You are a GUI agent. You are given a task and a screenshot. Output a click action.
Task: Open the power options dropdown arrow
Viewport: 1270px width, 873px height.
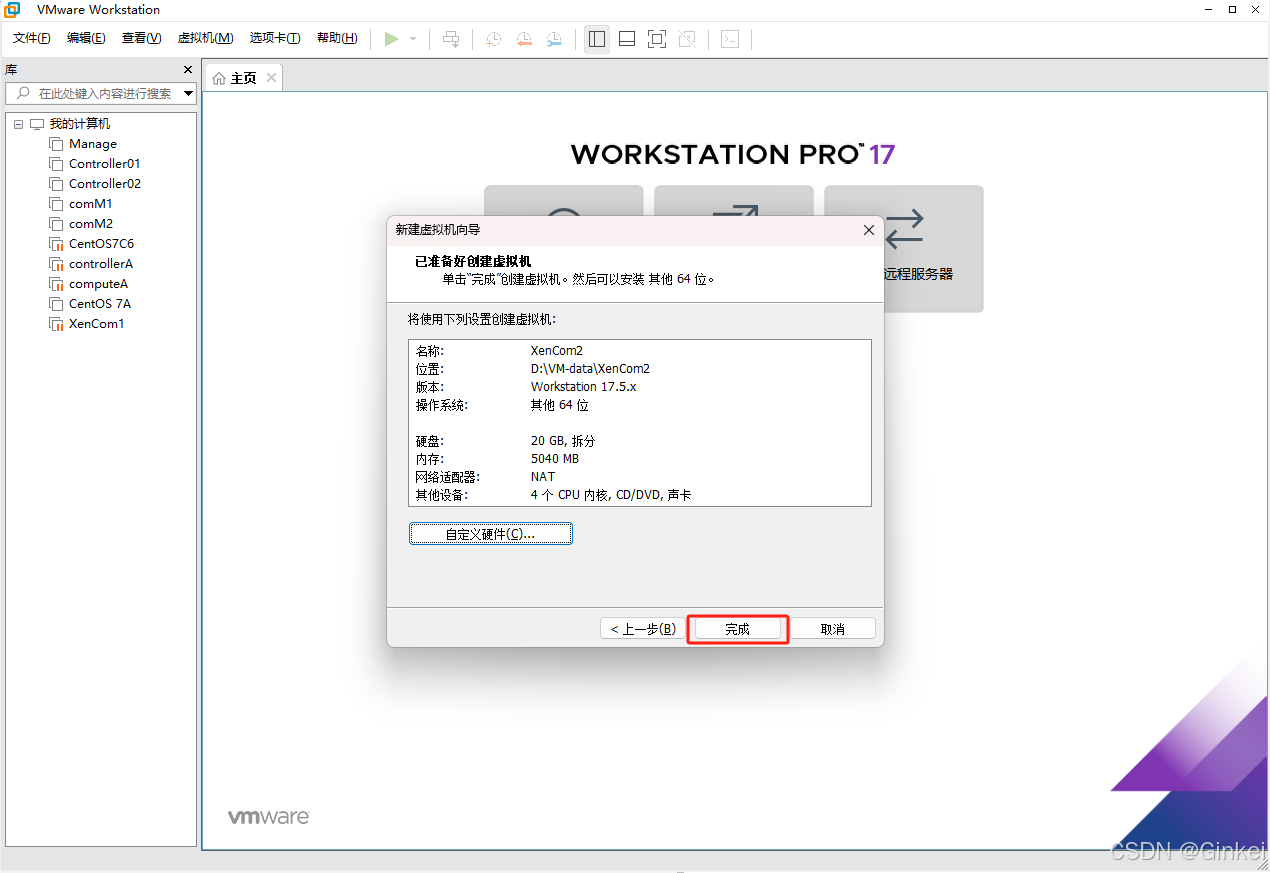413,39
